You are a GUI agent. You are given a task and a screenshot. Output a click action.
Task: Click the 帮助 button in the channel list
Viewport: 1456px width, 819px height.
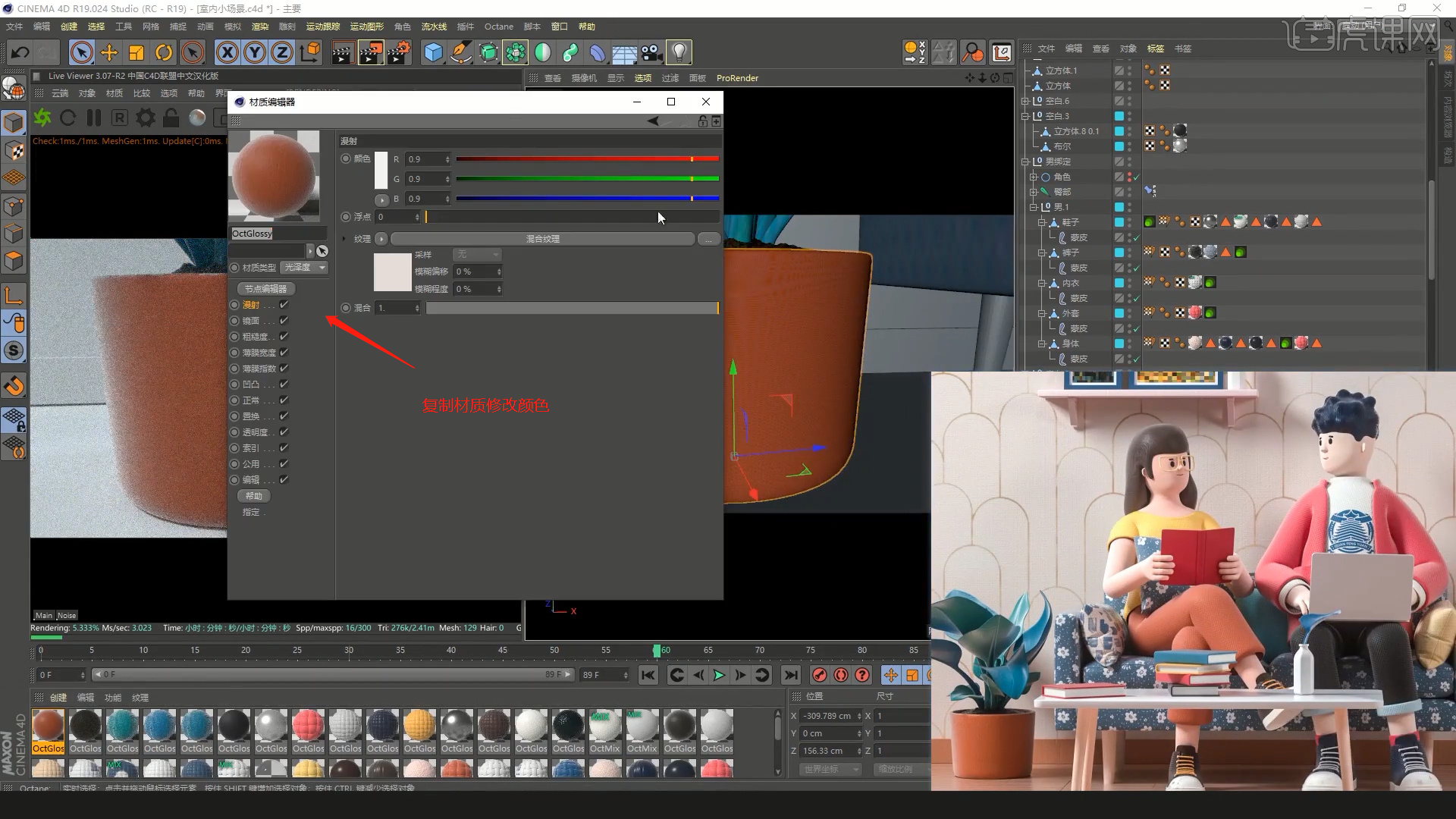tap(253, 495)
